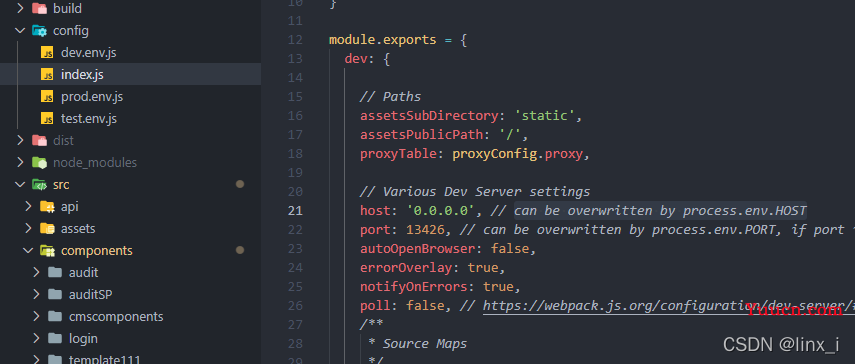
Task: Click the api folder icon
Action: (47, 207)
